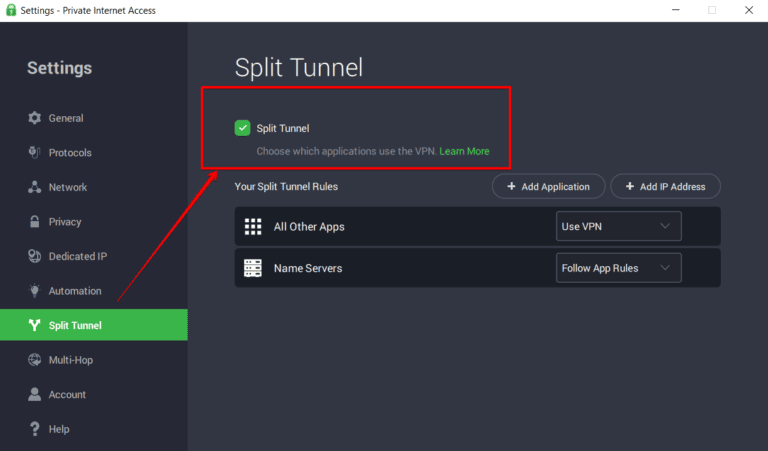The image size is (768, 451).
Task: Click the Network nodes icon
Action: pyautogui.click(x=34, y=187)
